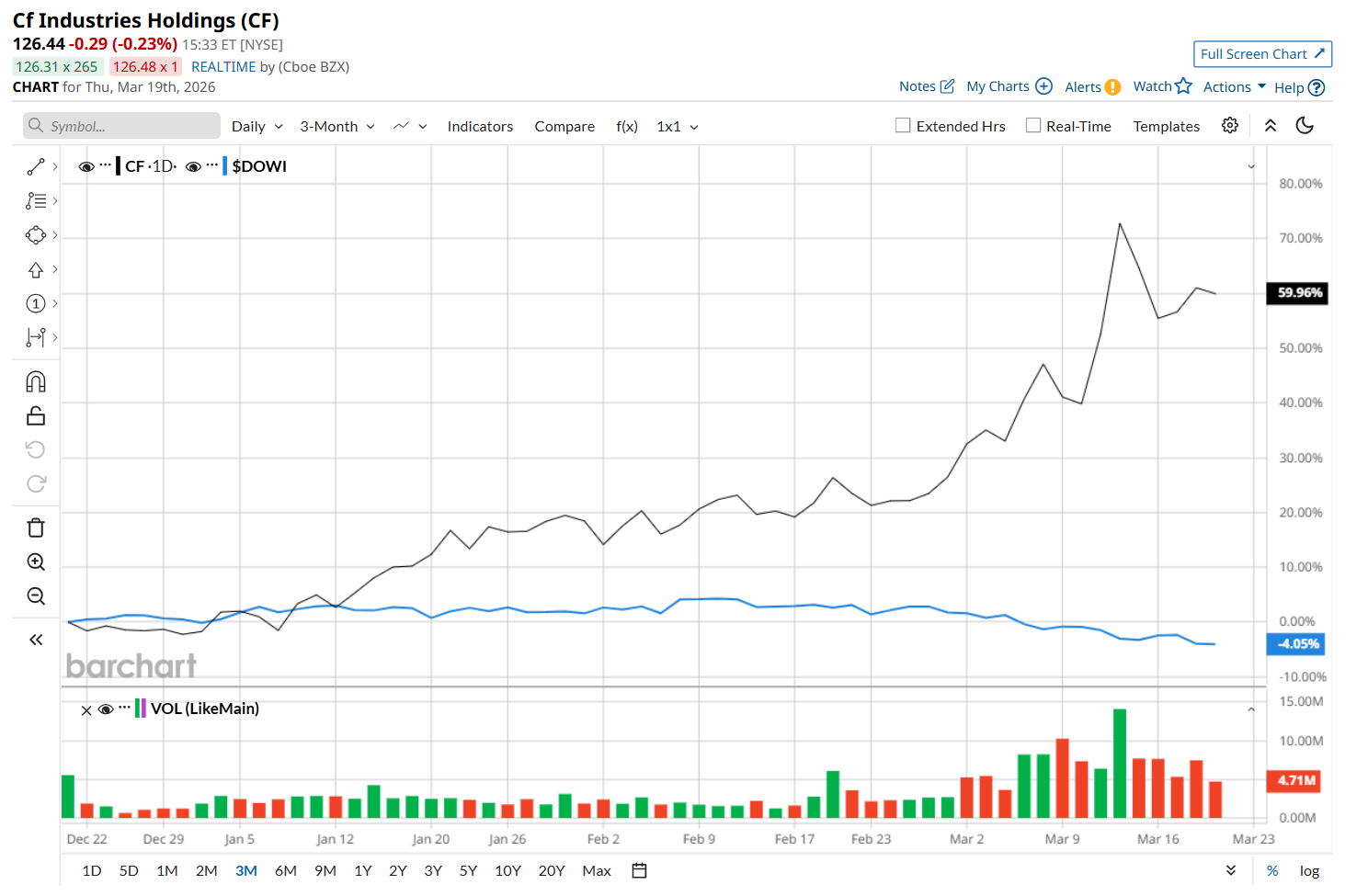1368x896 pixels.
Task: Collapse the chart toolbar with double chevron
Action: click(1271, 125)
